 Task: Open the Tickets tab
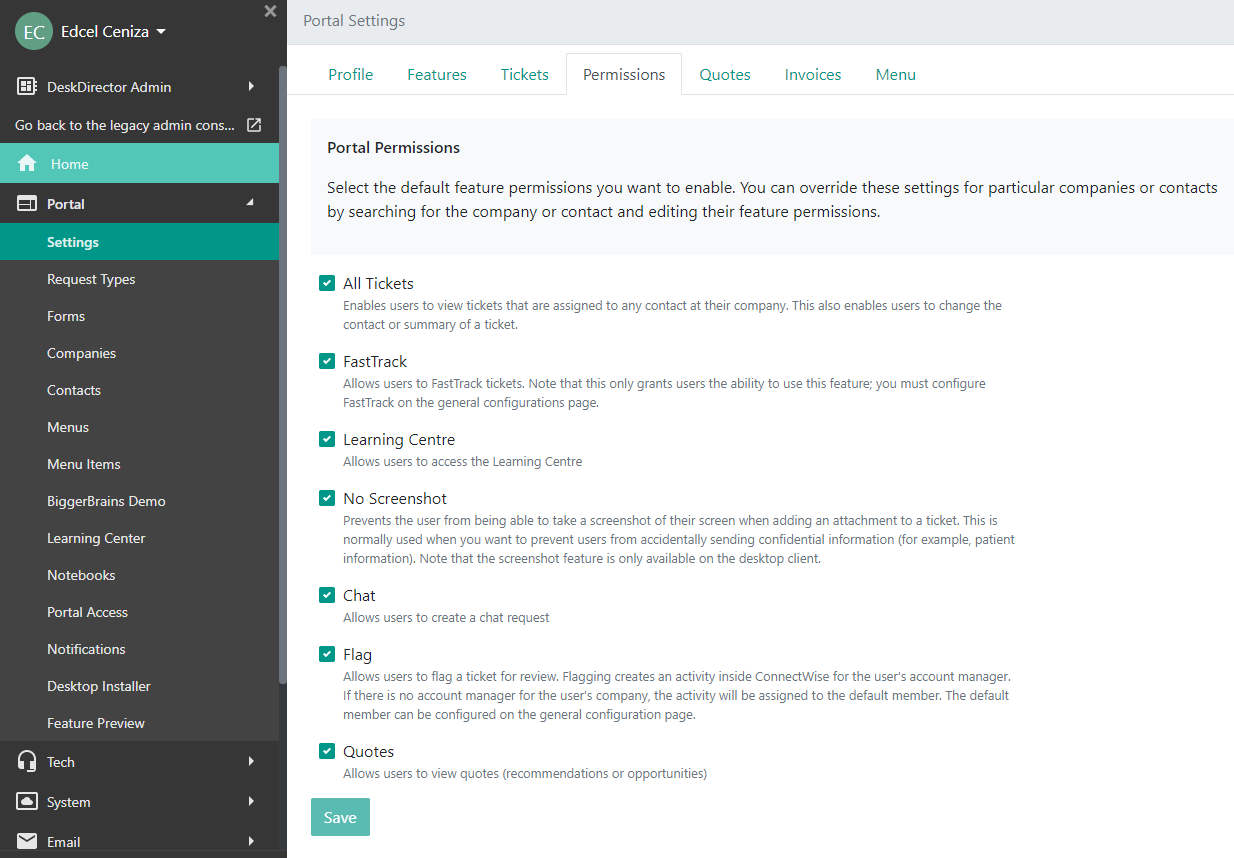(525, 74)
